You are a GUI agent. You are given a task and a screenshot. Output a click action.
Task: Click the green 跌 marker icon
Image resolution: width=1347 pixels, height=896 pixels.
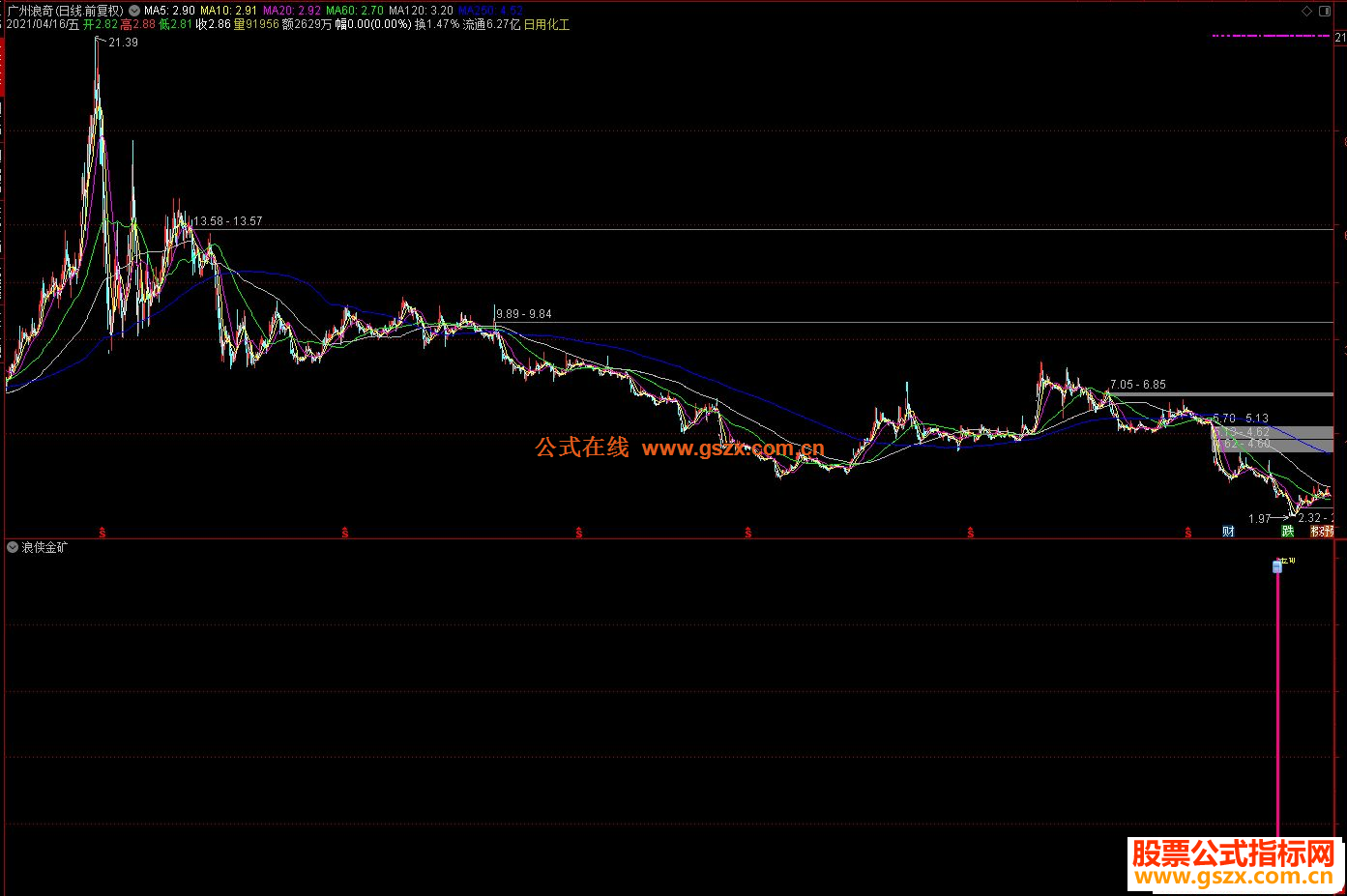(x=1287, y=532)
